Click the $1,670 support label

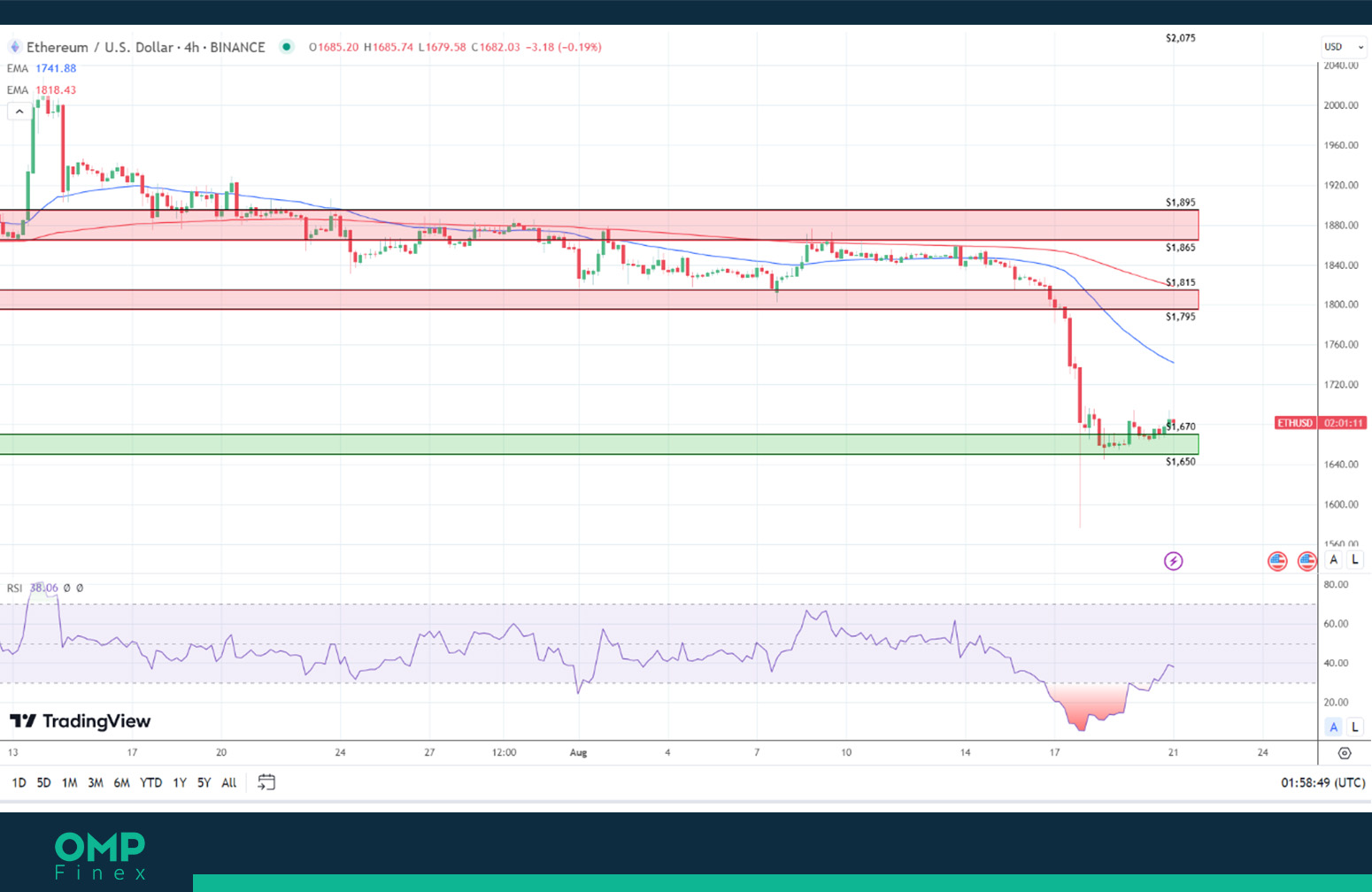(1181, 427)
